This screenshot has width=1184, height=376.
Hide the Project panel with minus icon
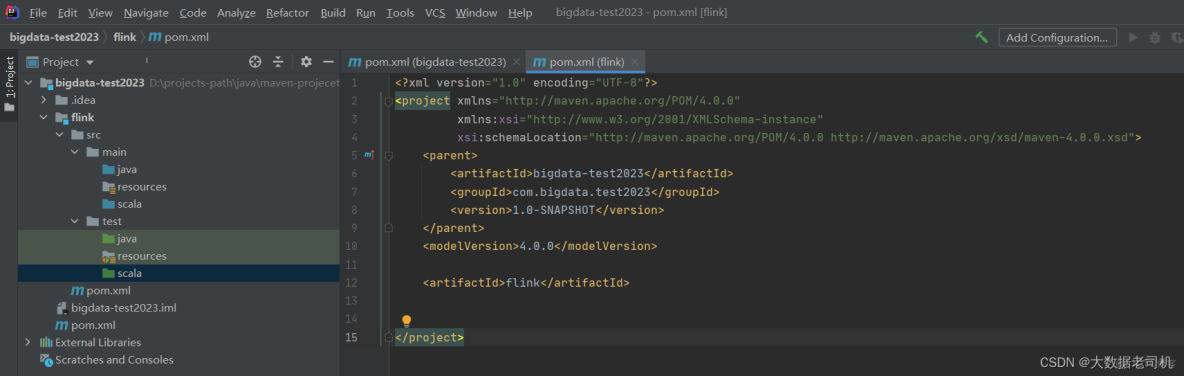[328, 62]
